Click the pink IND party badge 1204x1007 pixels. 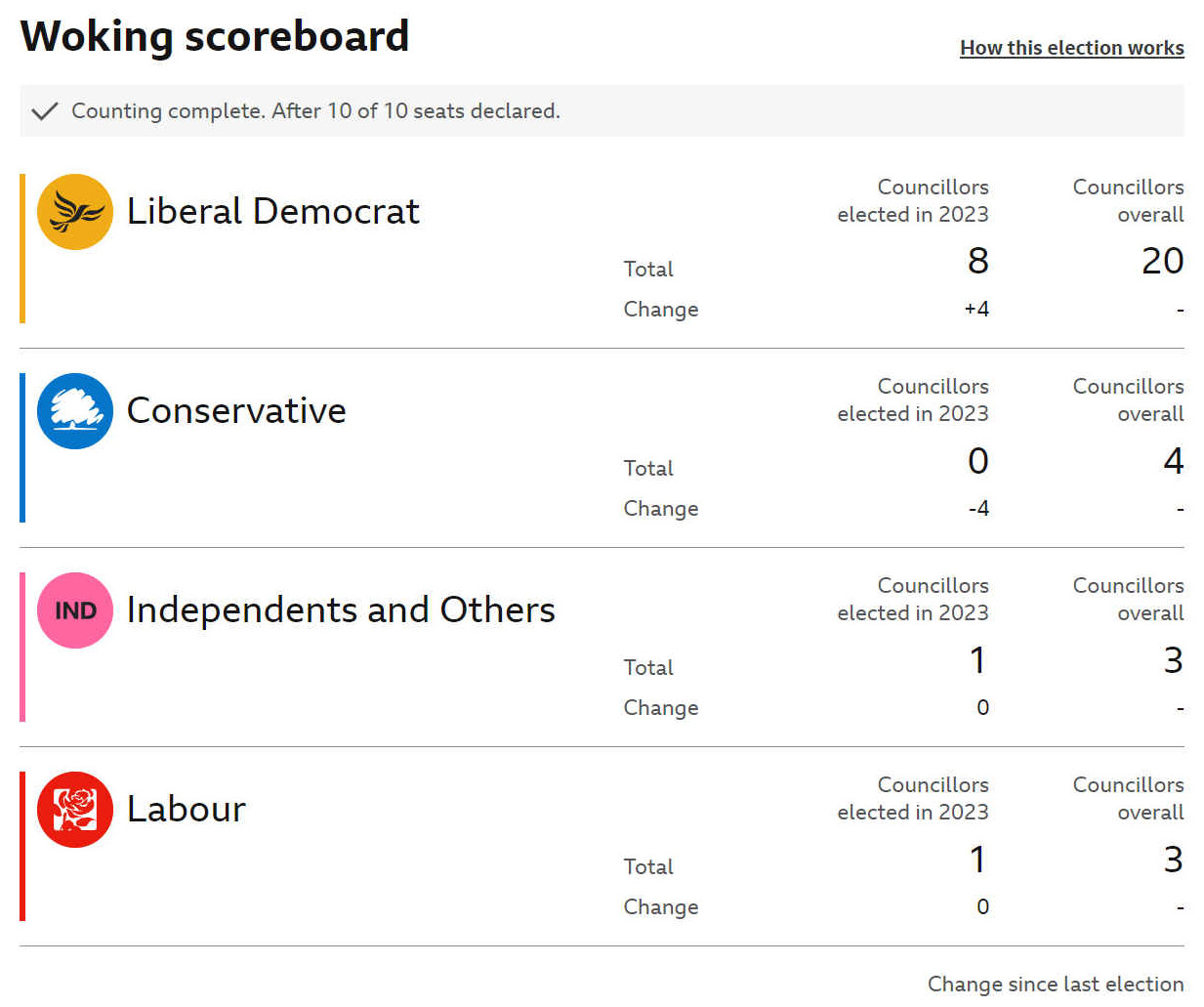[x=75, y=610]
